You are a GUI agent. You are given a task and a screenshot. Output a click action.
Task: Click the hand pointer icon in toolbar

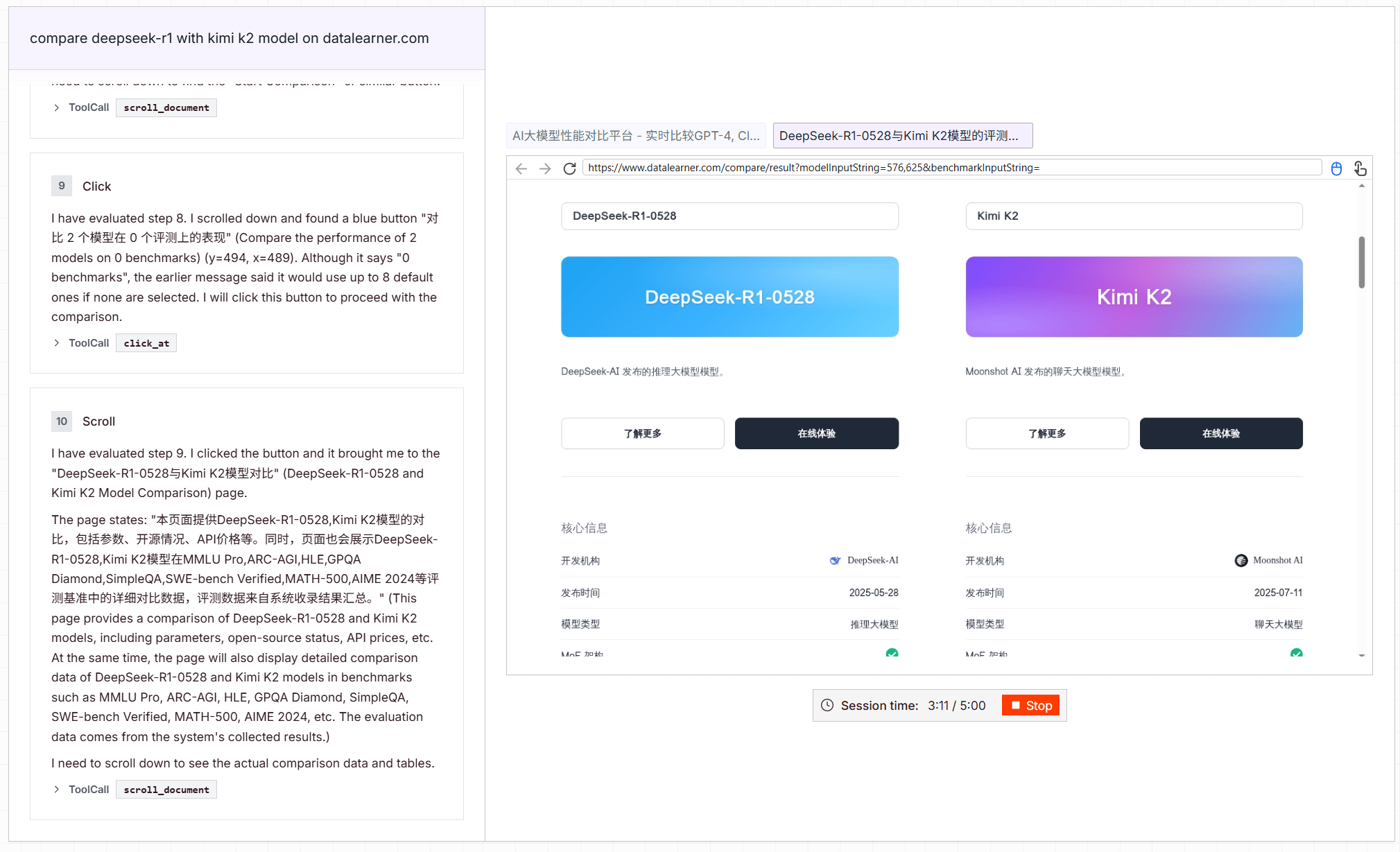pos(1360,168)
